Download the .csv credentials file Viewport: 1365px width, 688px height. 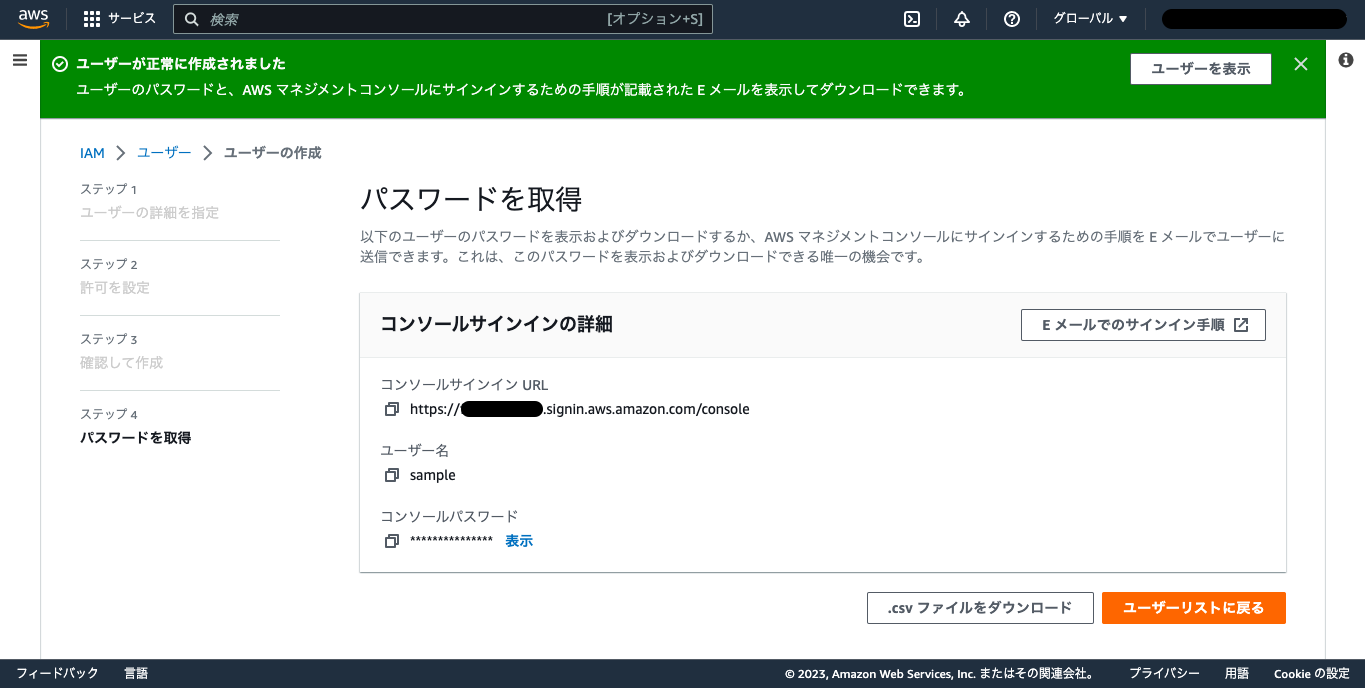click(980, 607)
